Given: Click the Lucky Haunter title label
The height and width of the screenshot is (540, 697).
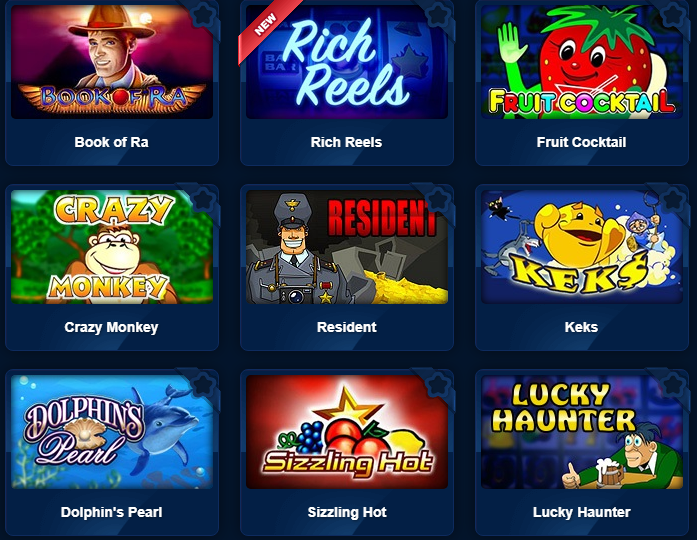Looking at the screenshot, I should (x=581, y=512).
